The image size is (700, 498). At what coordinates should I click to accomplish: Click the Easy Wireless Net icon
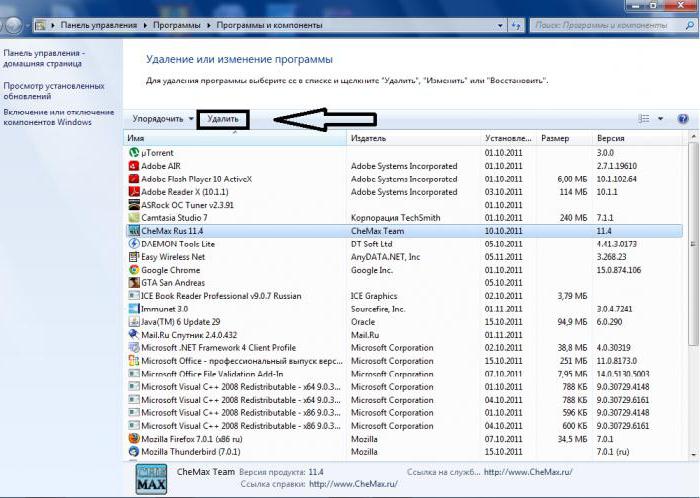(133, 257)
